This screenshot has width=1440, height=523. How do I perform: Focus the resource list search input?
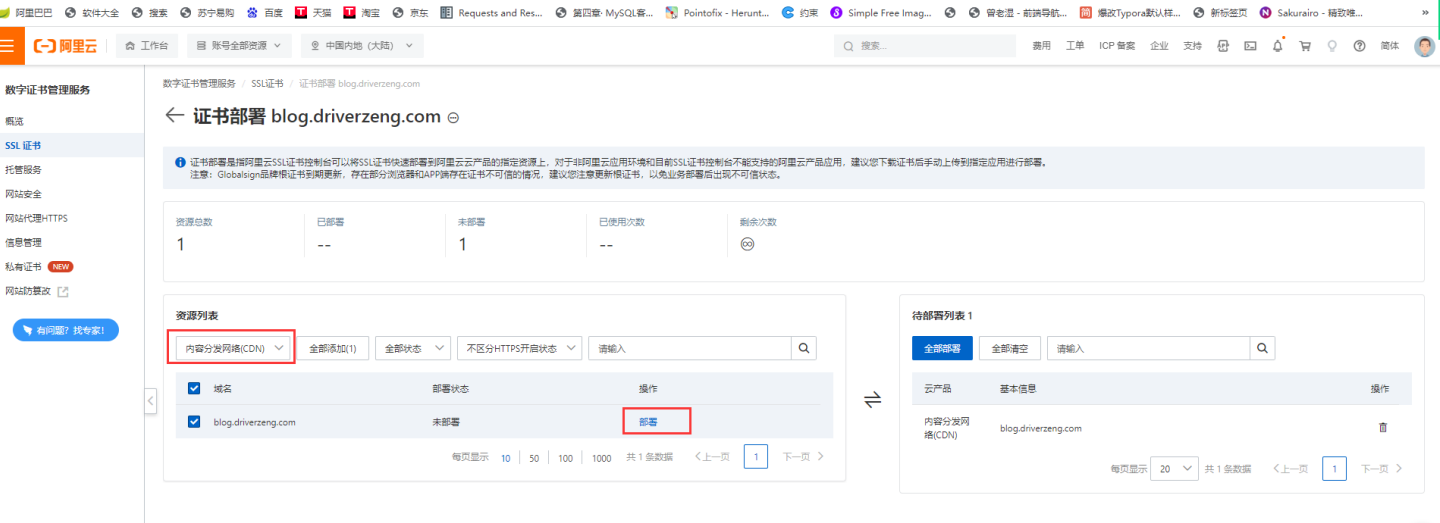(690, 348)
